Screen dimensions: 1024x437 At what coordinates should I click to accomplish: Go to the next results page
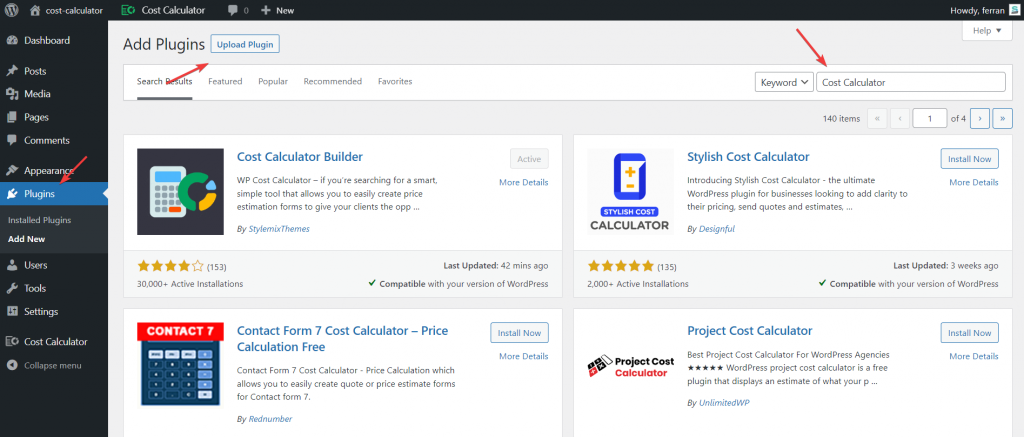[980, 119]
